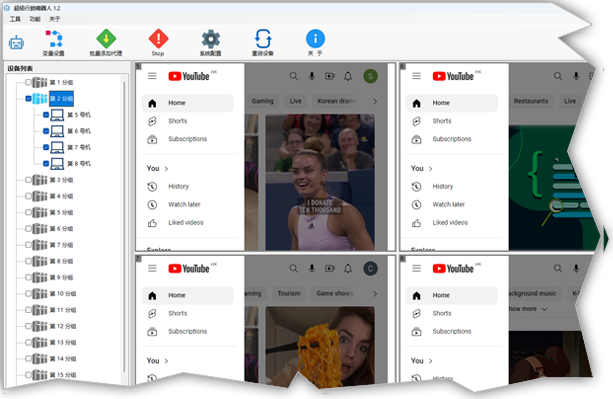Open the 工具 menu
The width and height of the screenshot is (613, 399).
point(15,19)
